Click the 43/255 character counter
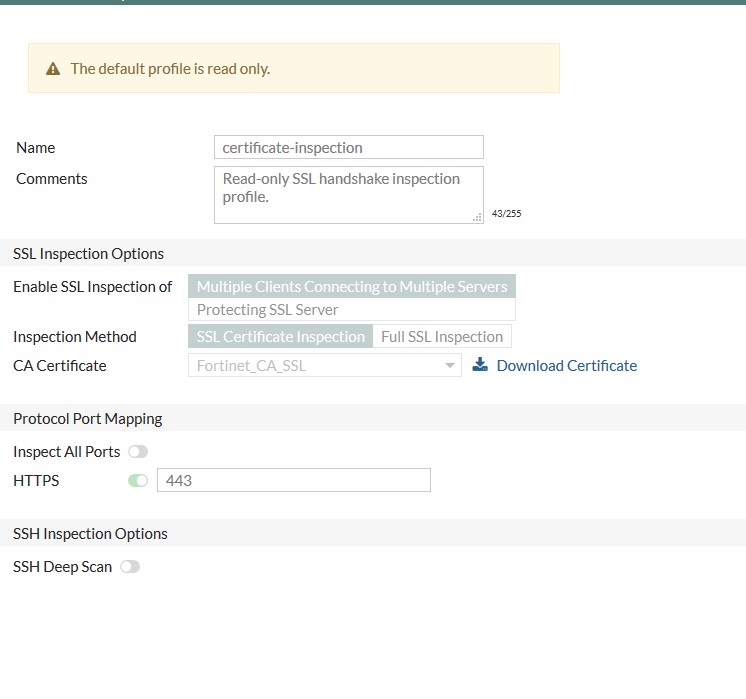Viewport: 746px width, 699px height. (506, 214)
